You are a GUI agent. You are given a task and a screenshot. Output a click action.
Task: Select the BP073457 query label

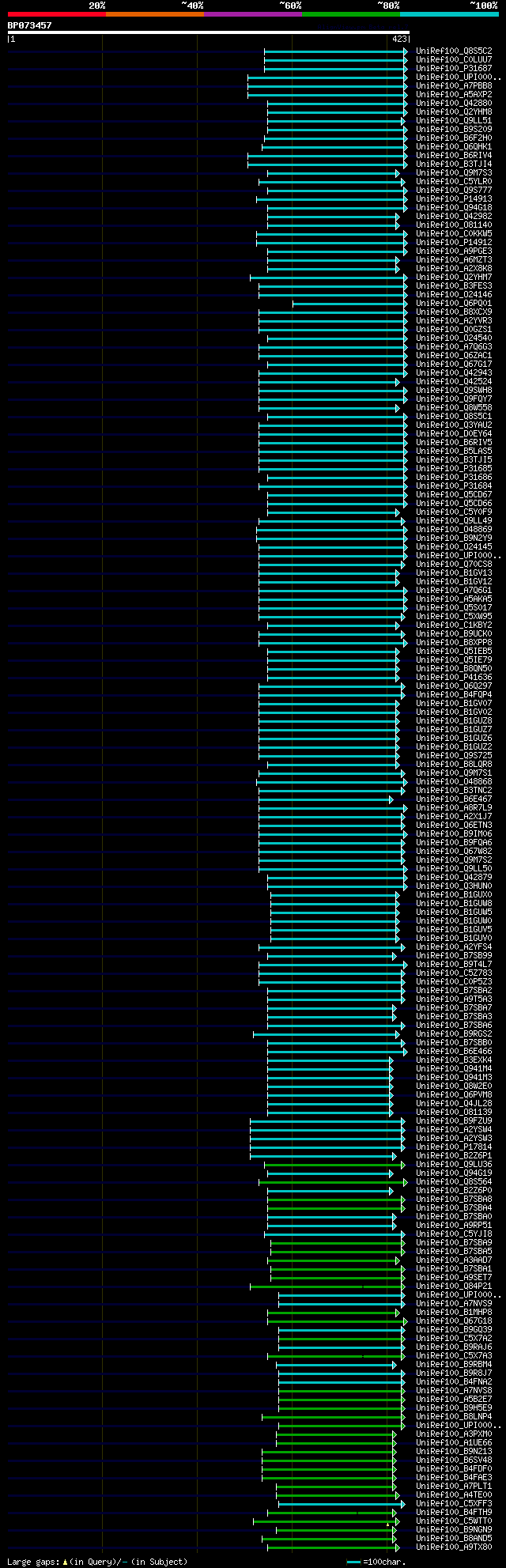point(30,25)
